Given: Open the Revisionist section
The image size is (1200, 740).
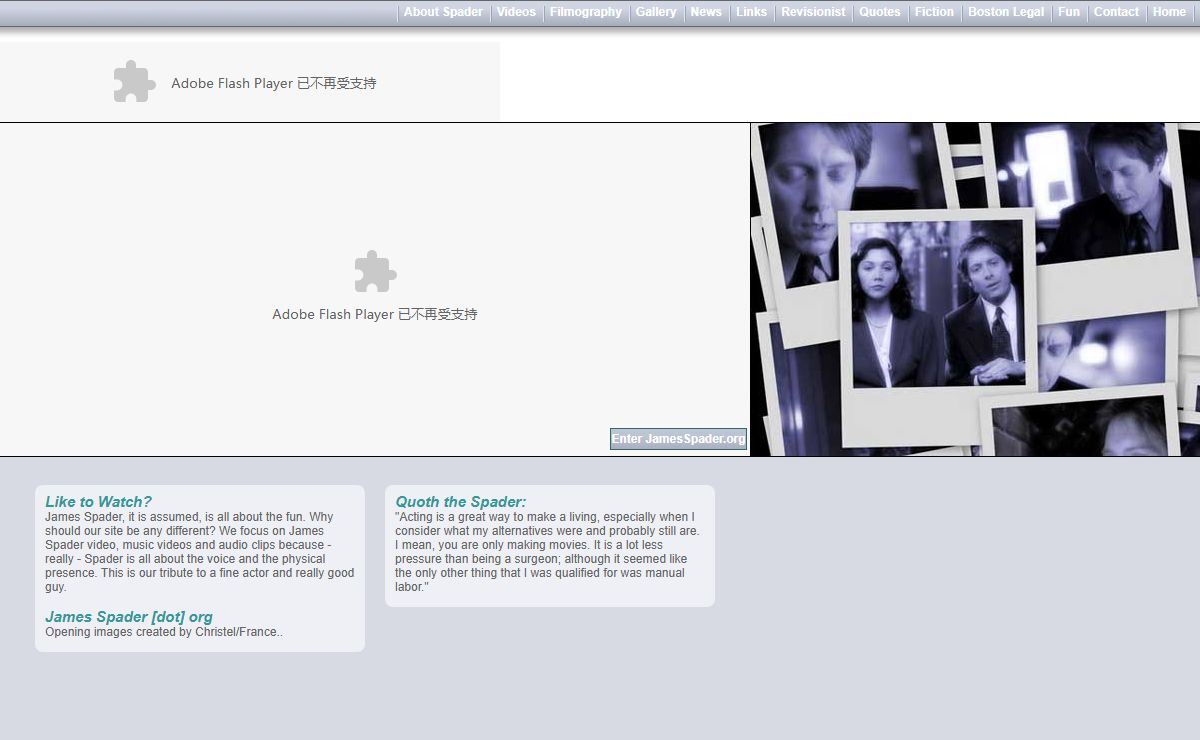Looking at the screenshot, I should (x=813, y=12).
